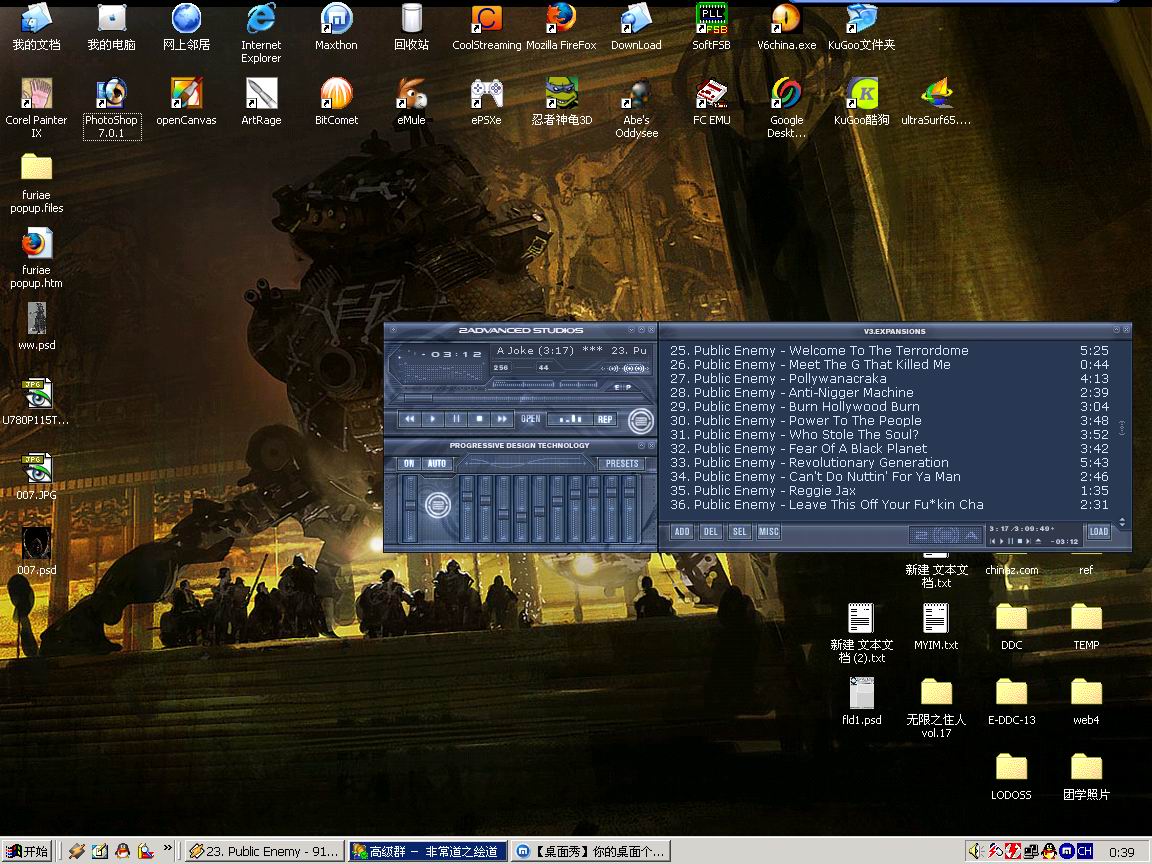
Task: Open the playlist LOAD list menu
Action: coord(1098,531)
